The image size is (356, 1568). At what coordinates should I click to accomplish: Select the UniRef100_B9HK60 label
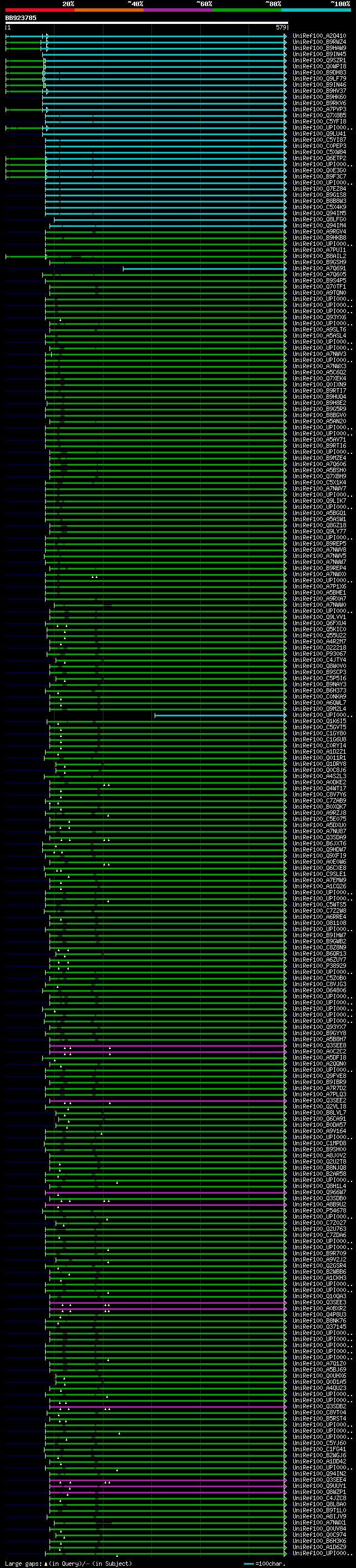pos(319,97)
